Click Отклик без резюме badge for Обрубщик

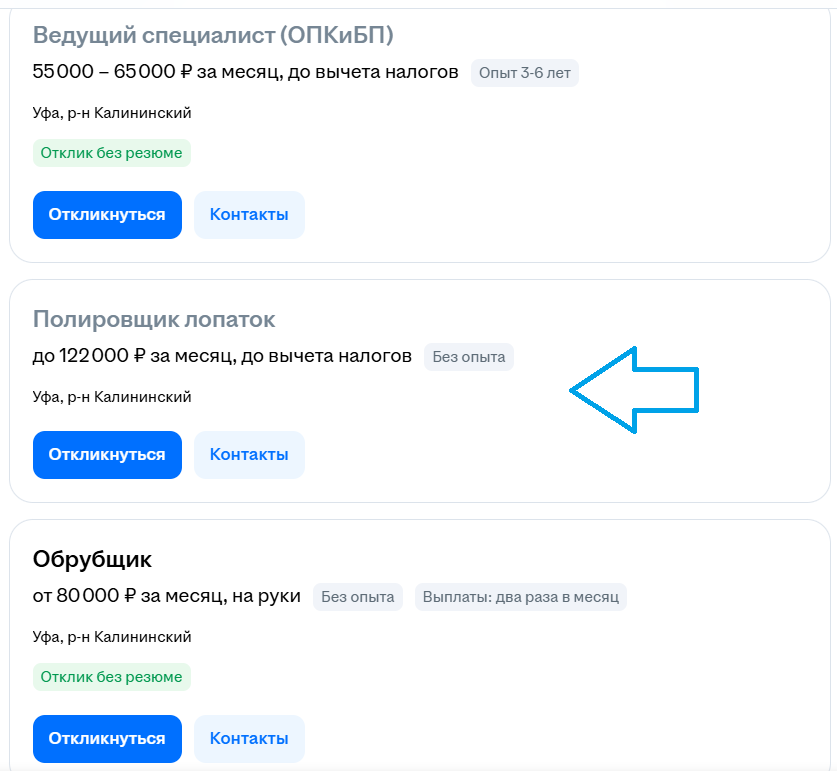(x=111, y=677)
